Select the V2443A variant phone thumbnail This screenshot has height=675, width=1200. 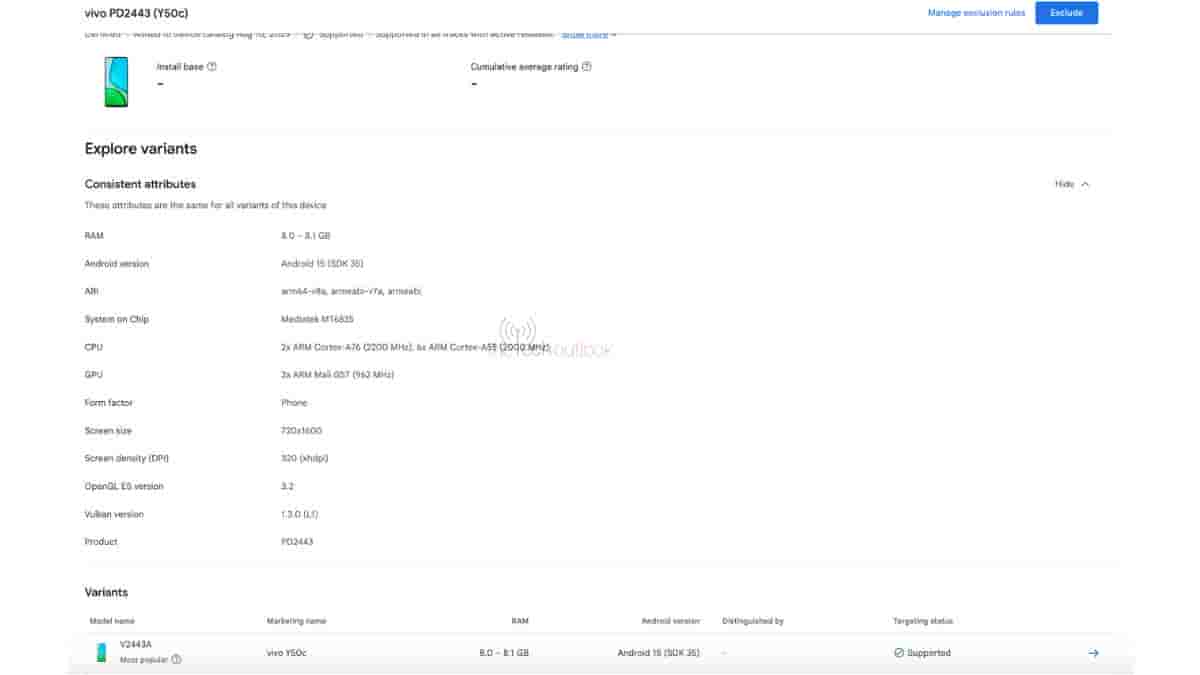101,652
